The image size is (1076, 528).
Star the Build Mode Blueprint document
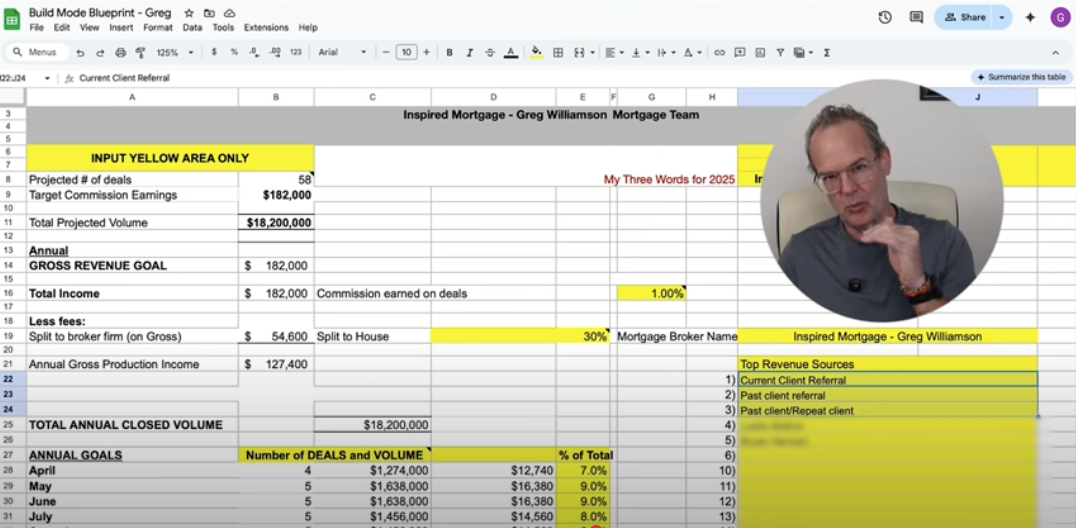tap(189, 13)
